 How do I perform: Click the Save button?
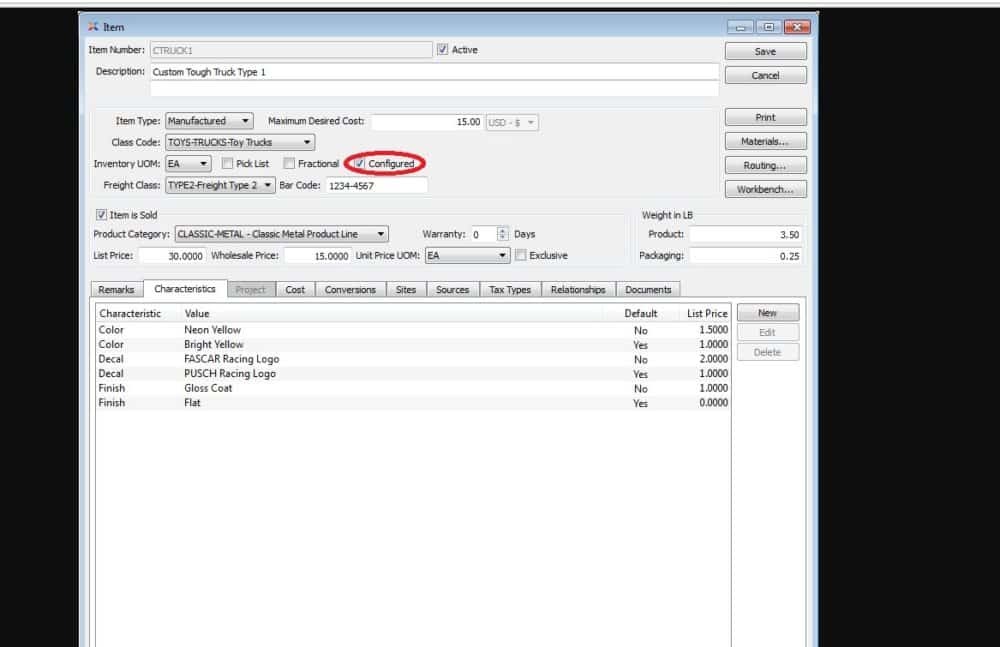(x=765, y=51)
